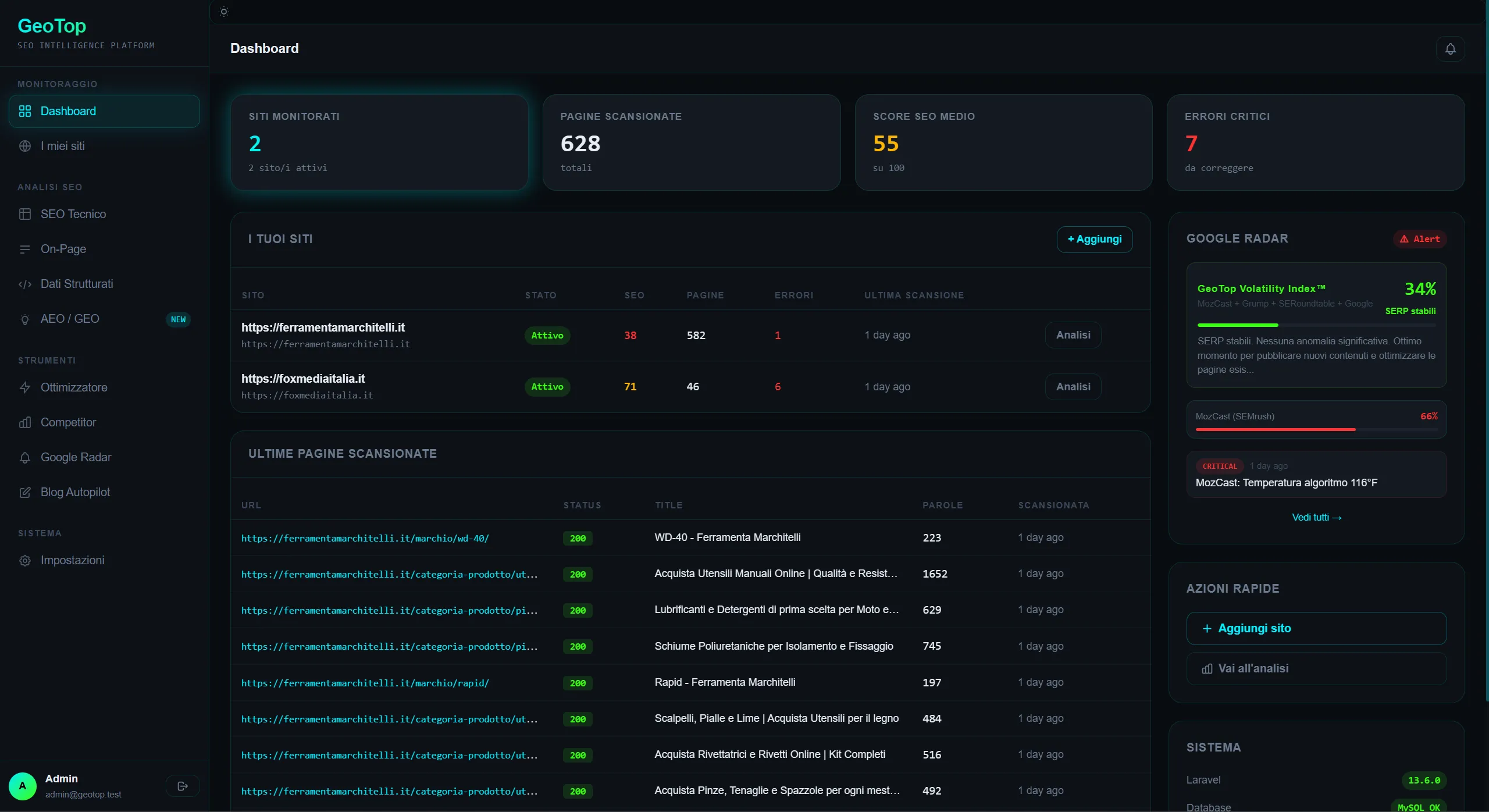The width and height of the screenshot is (1489, 812).
Task: Click SEO score 71
Action: [630, 387]
